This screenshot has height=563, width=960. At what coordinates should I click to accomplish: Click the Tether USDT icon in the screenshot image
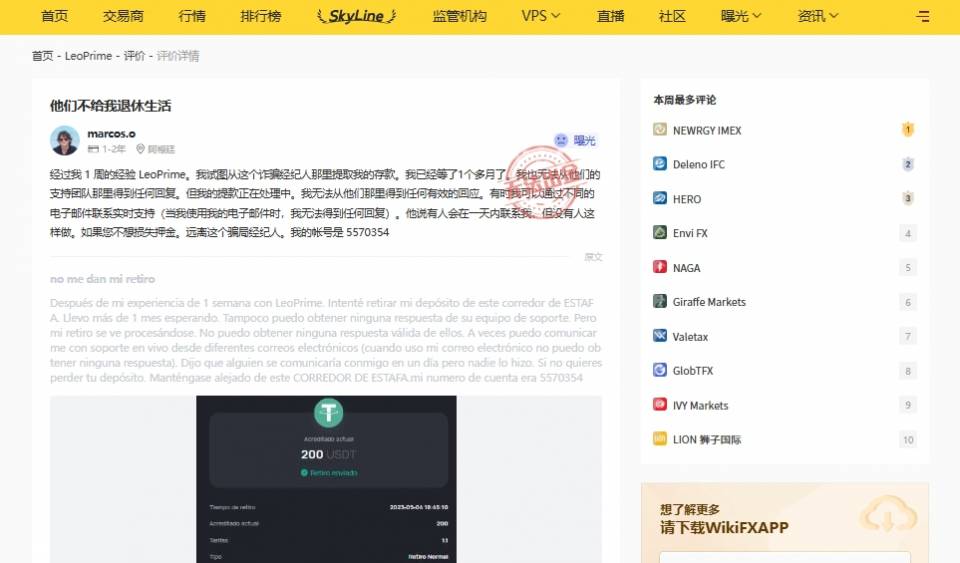click(x=329, y=412)
